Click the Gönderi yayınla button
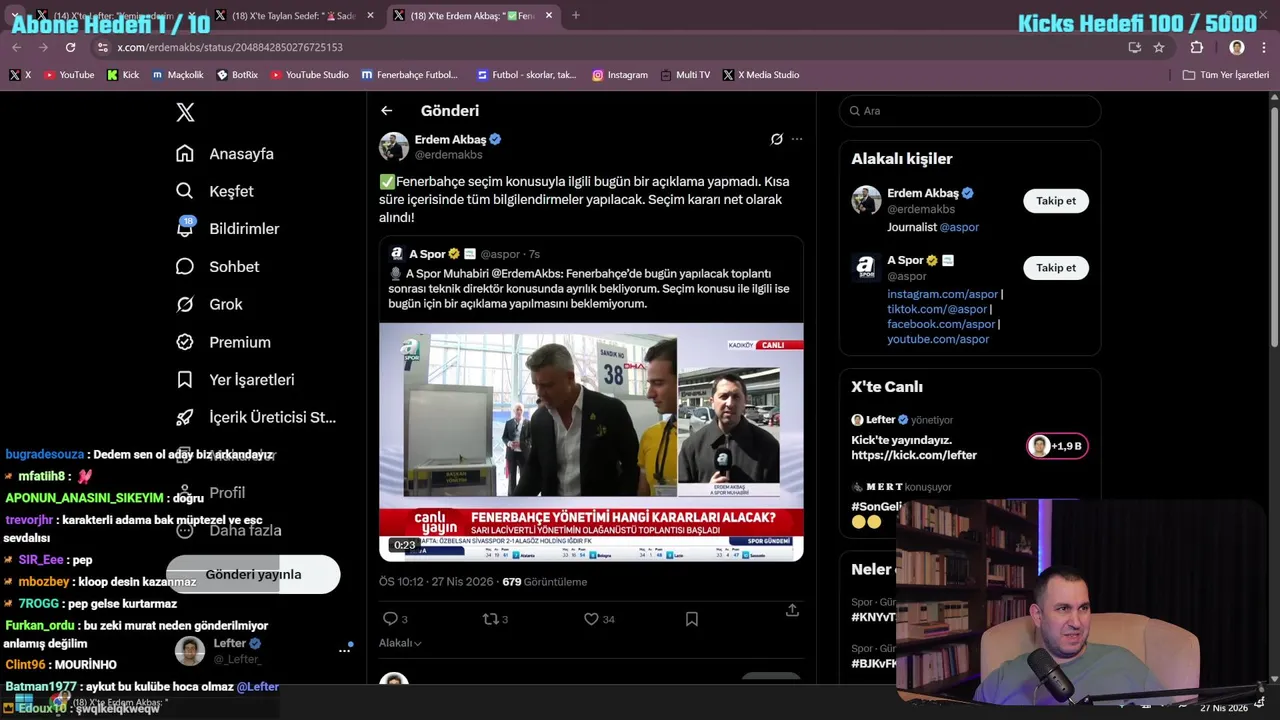Screen dimensions: 1280x720 click(x=253, y=574)
